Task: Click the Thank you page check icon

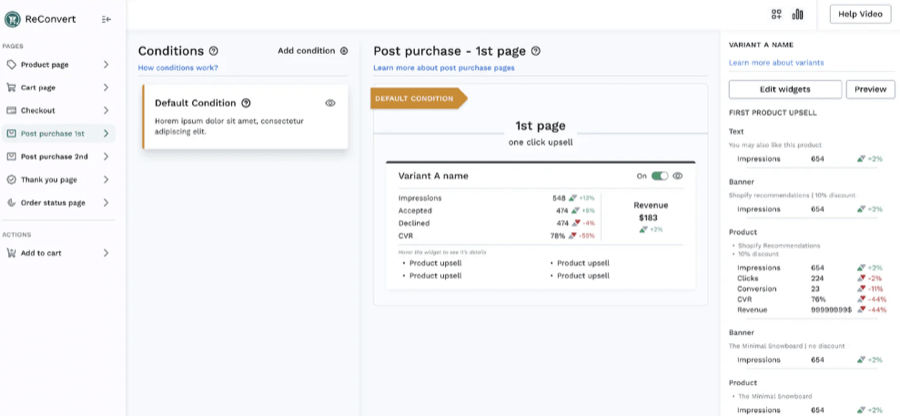Action: click(x=11, y=180)
